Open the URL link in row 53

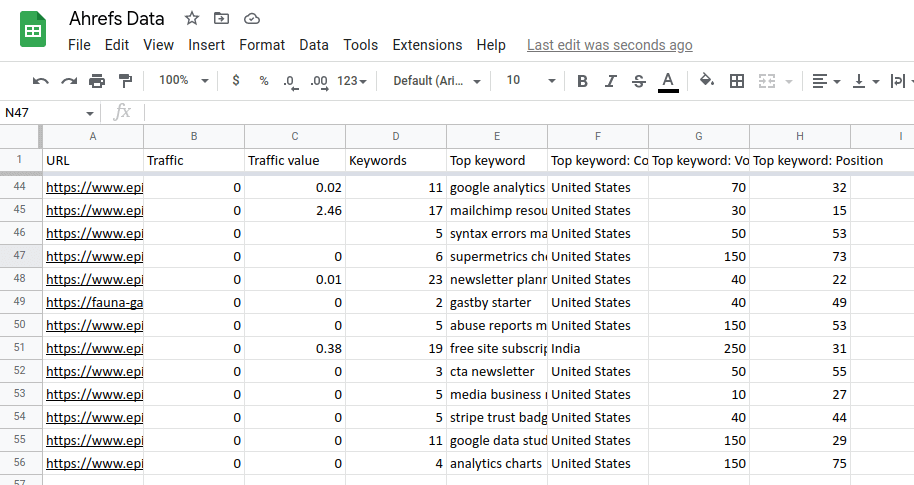click(x=94, y=395)
